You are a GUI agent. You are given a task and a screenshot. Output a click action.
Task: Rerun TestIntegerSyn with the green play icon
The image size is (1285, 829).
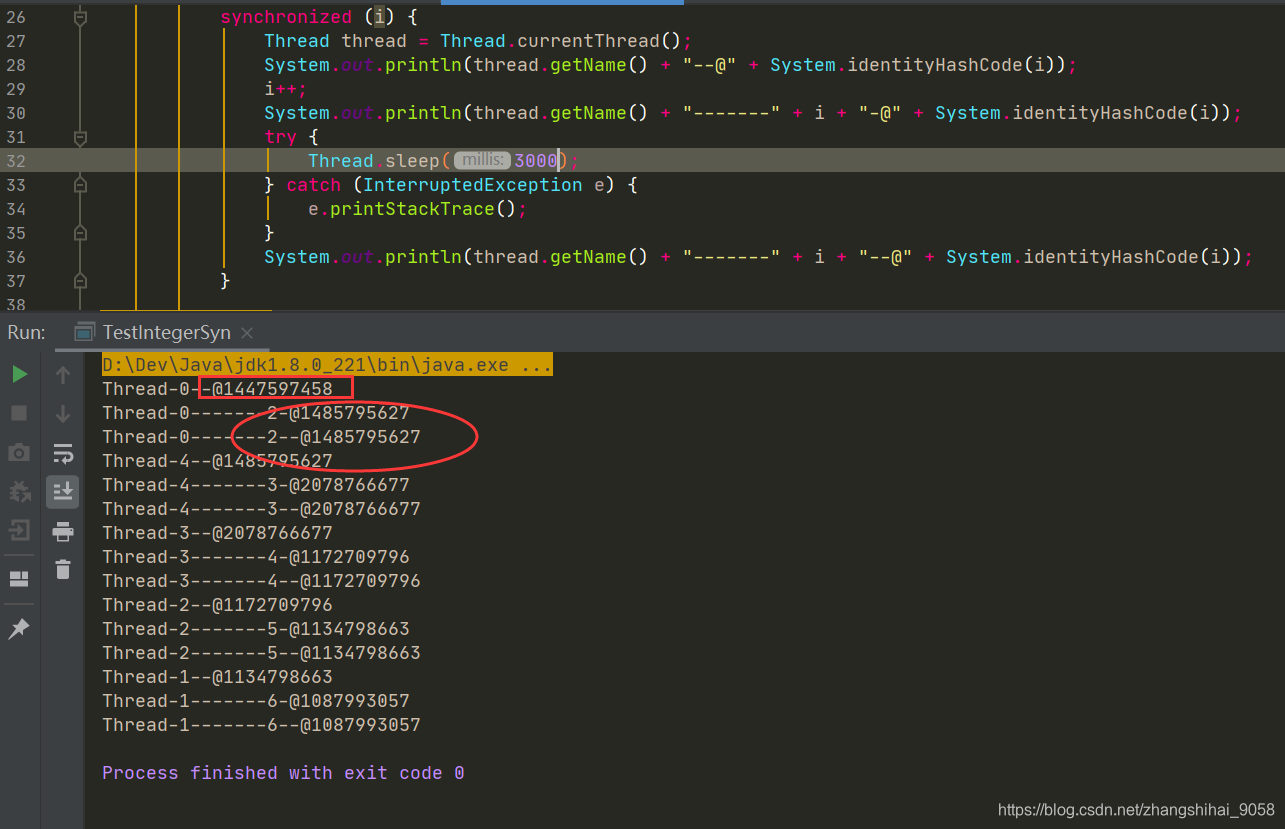[19, 374]
